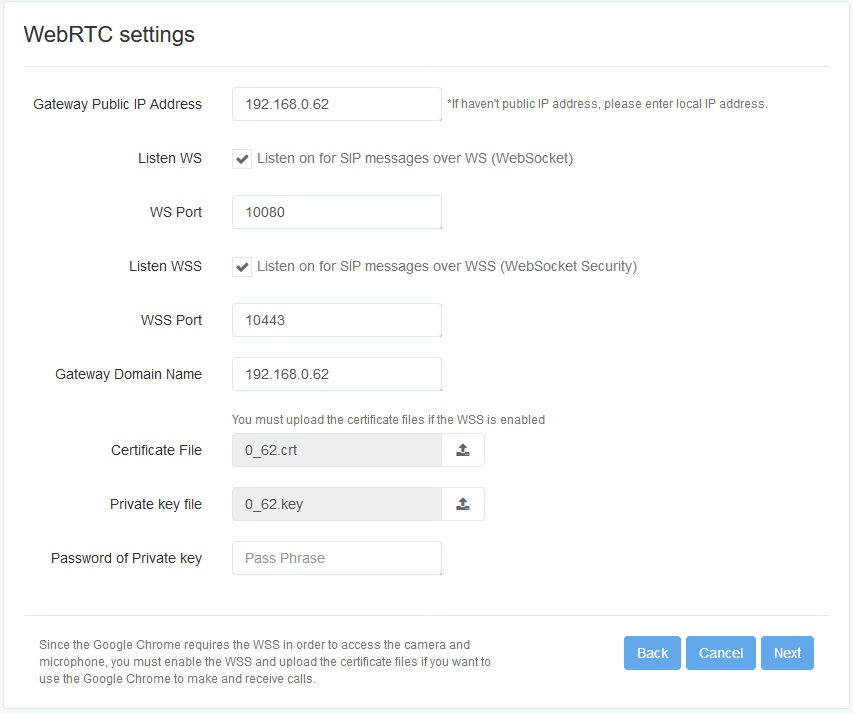Click the Cancel button
Screen dimensions: 853x713
[x=721, y=653]
